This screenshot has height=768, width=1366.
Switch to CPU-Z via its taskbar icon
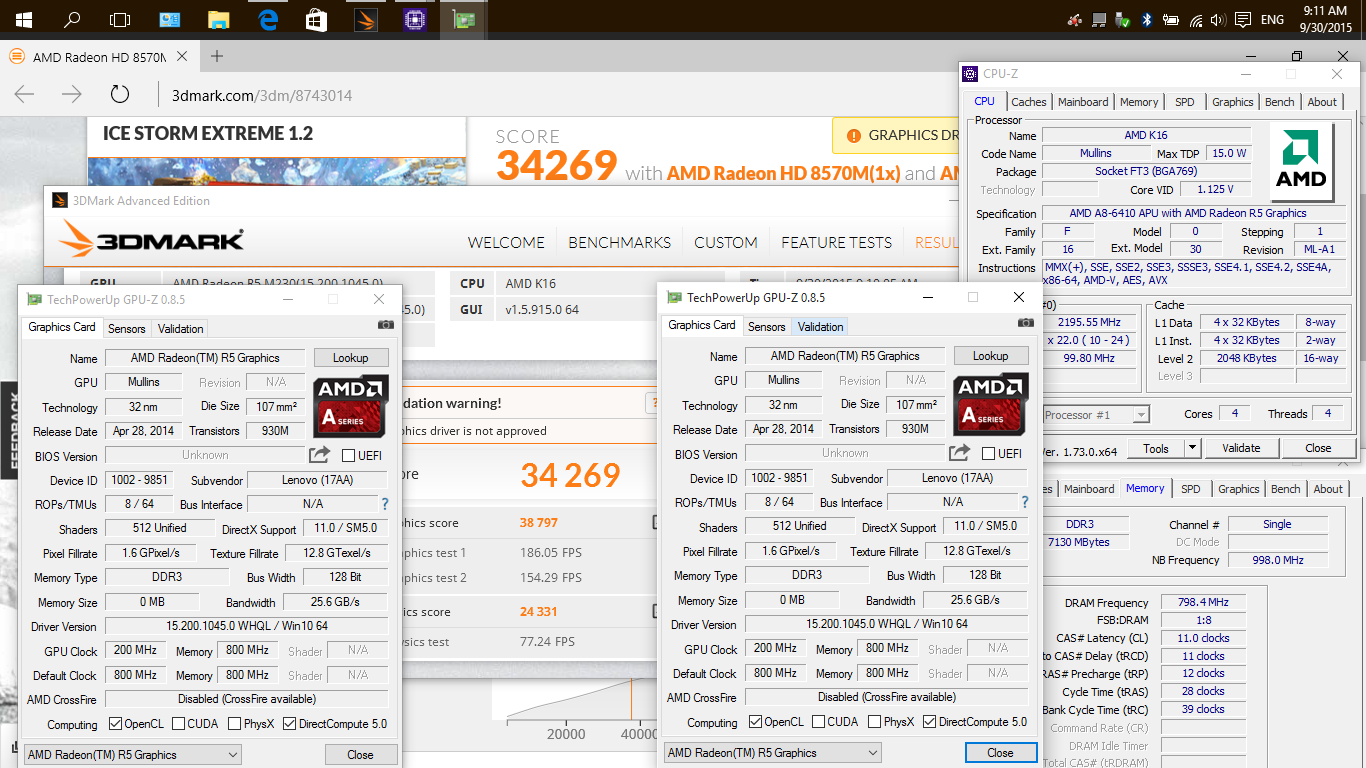point(415,19)
